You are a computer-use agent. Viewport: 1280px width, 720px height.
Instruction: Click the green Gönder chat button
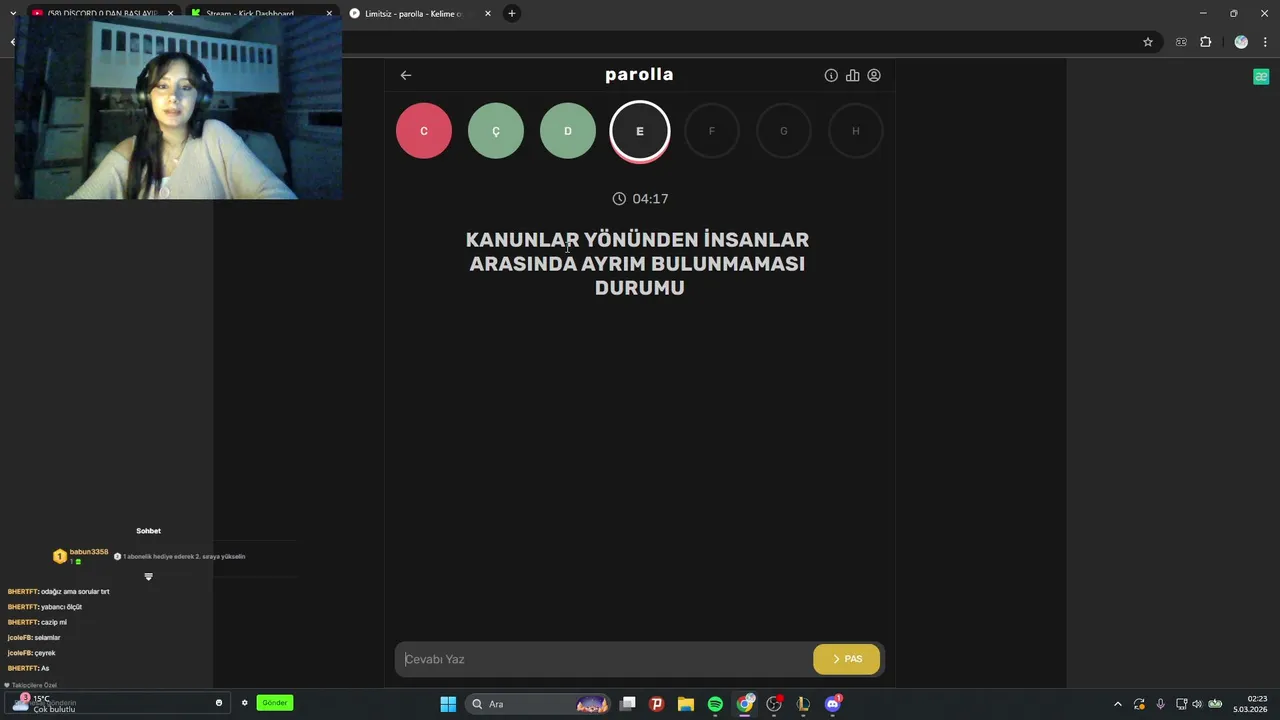pyautogui.click(x=274, y=703)
